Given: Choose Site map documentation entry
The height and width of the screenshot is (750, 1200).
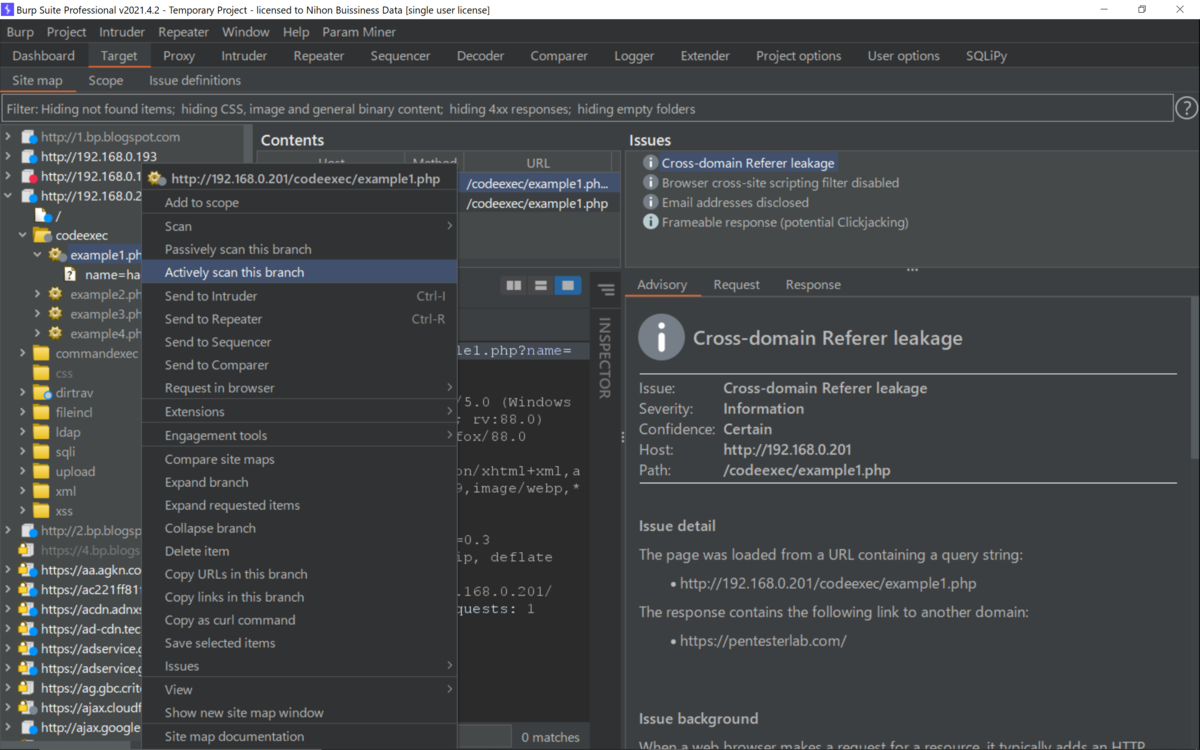Looking at the screenshot, I should [299, 737].
